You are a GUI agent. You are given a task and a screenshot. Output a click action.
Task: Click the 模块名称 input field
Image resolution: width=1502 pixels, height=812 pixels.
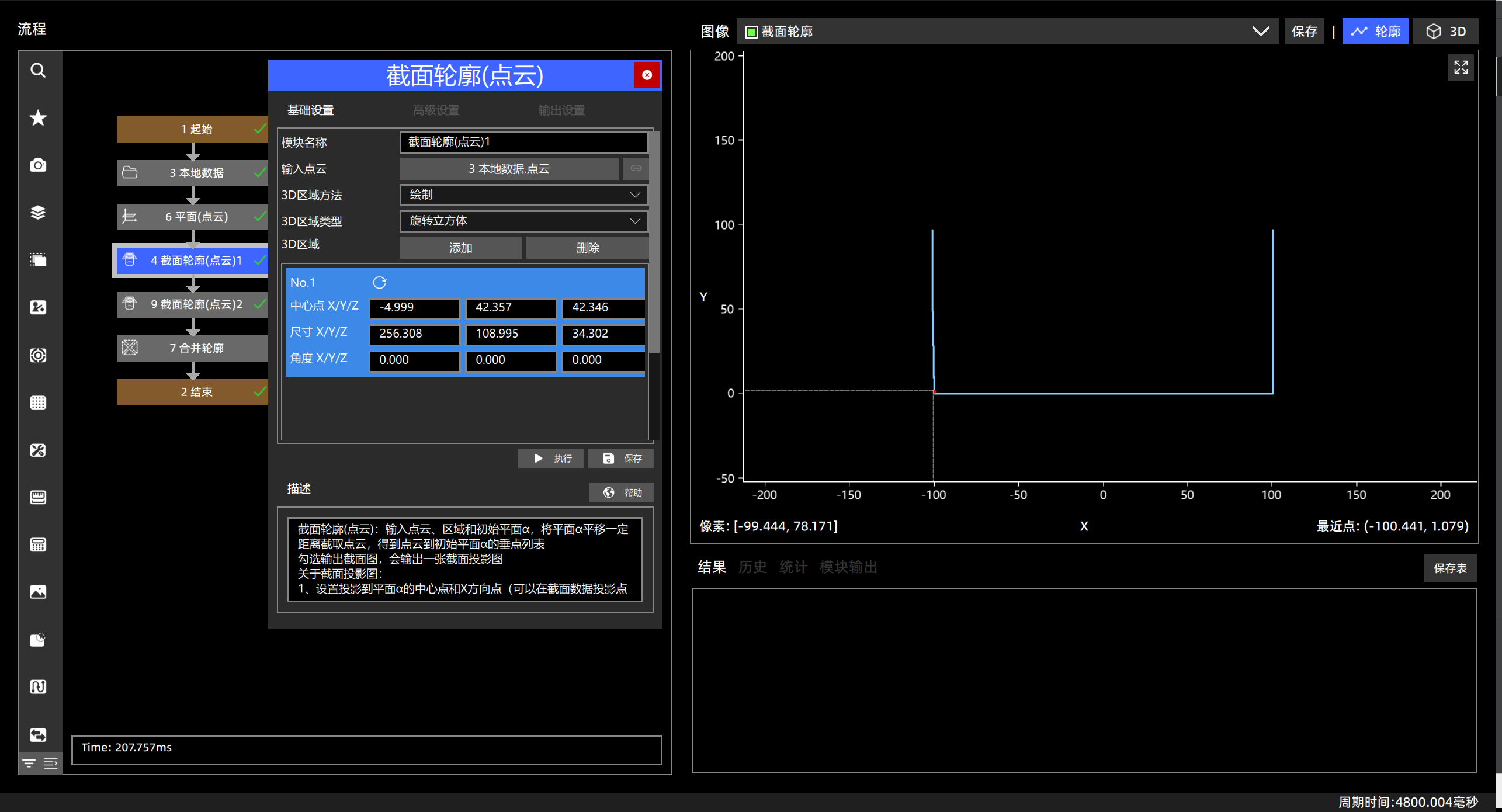point(524,142)
